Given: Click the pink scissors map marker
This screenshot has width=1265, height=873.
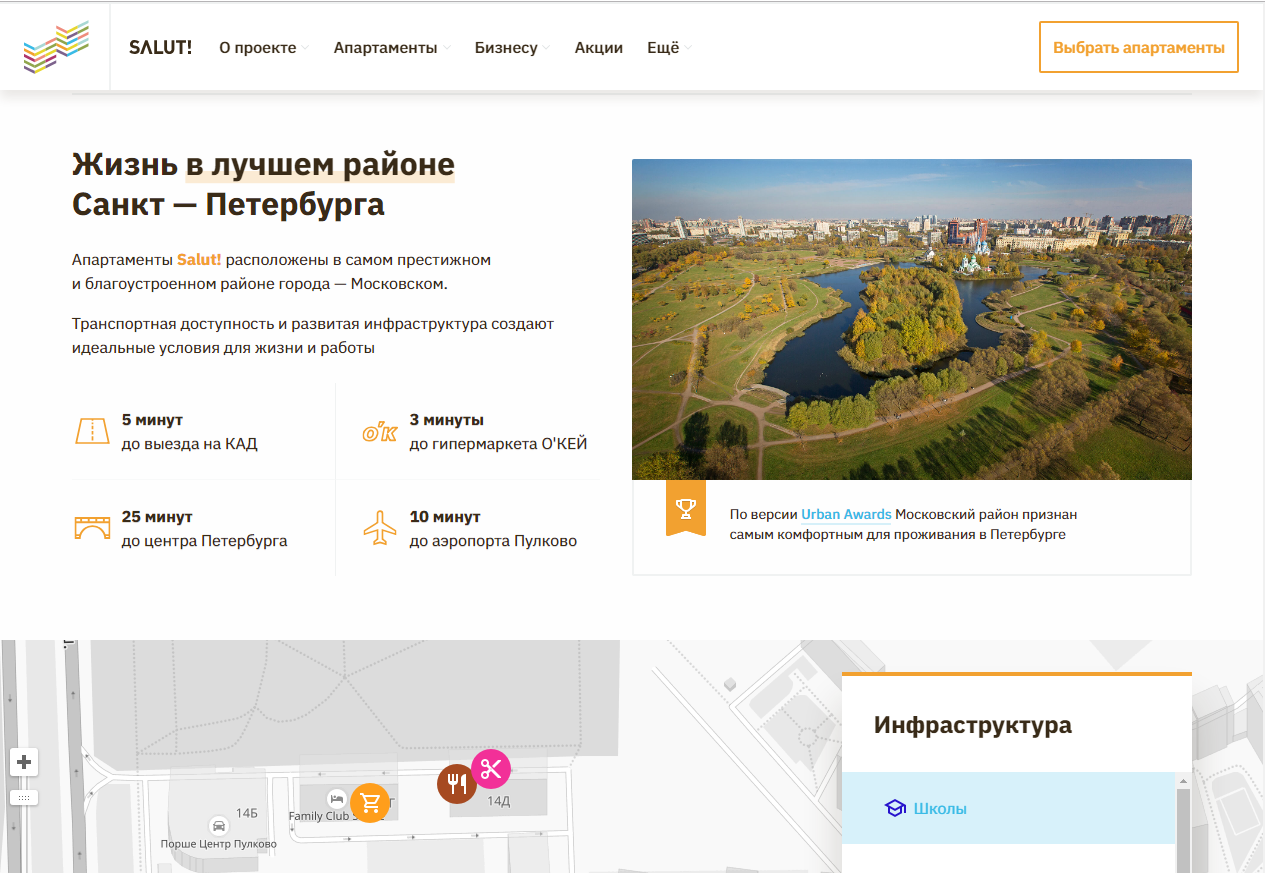Looking at the screenshot, I should (x=491, y=769).
